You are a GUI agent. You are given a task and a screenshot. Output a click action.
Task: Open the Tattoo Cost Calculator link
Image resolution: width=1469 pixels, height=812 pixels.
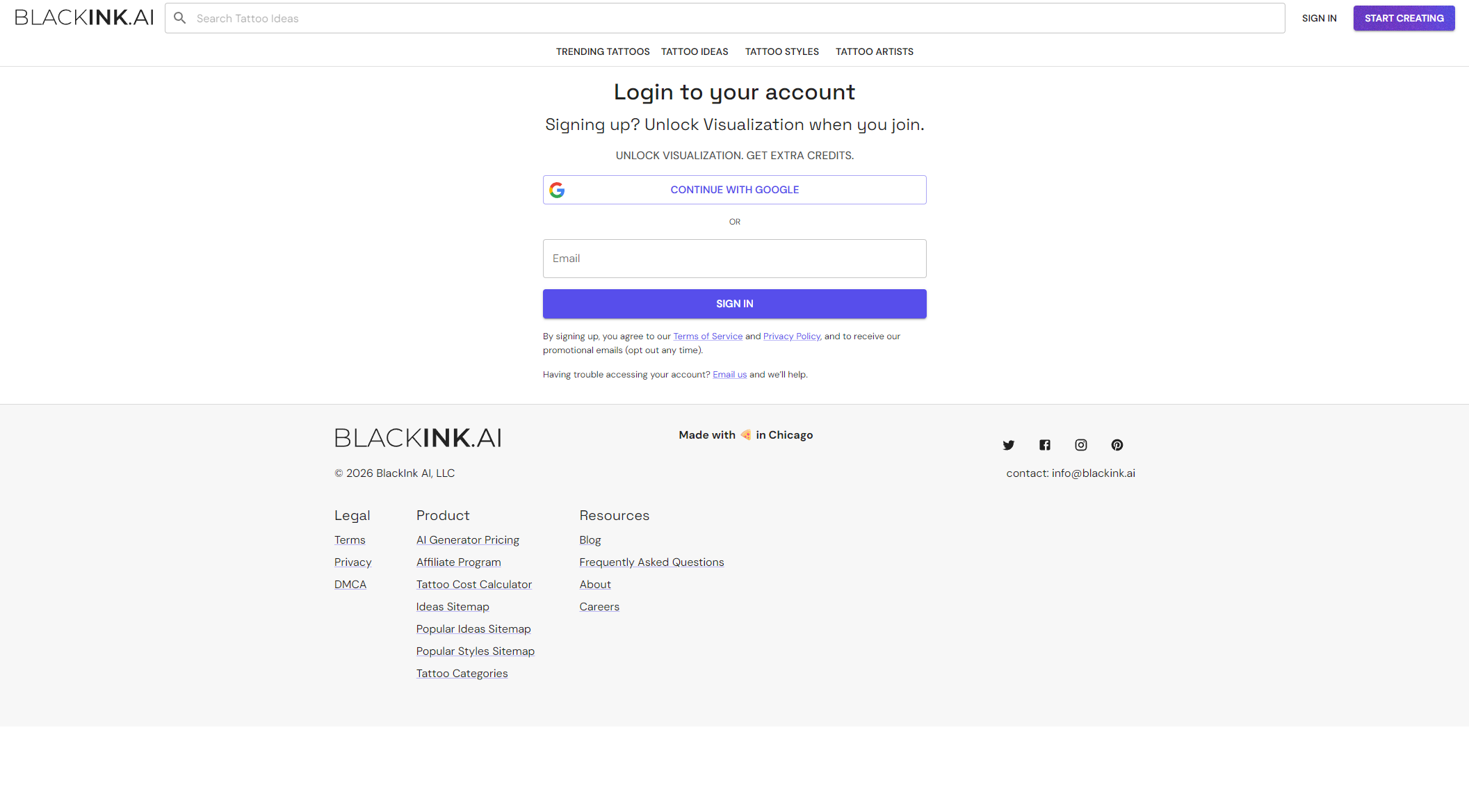point(473,584)
